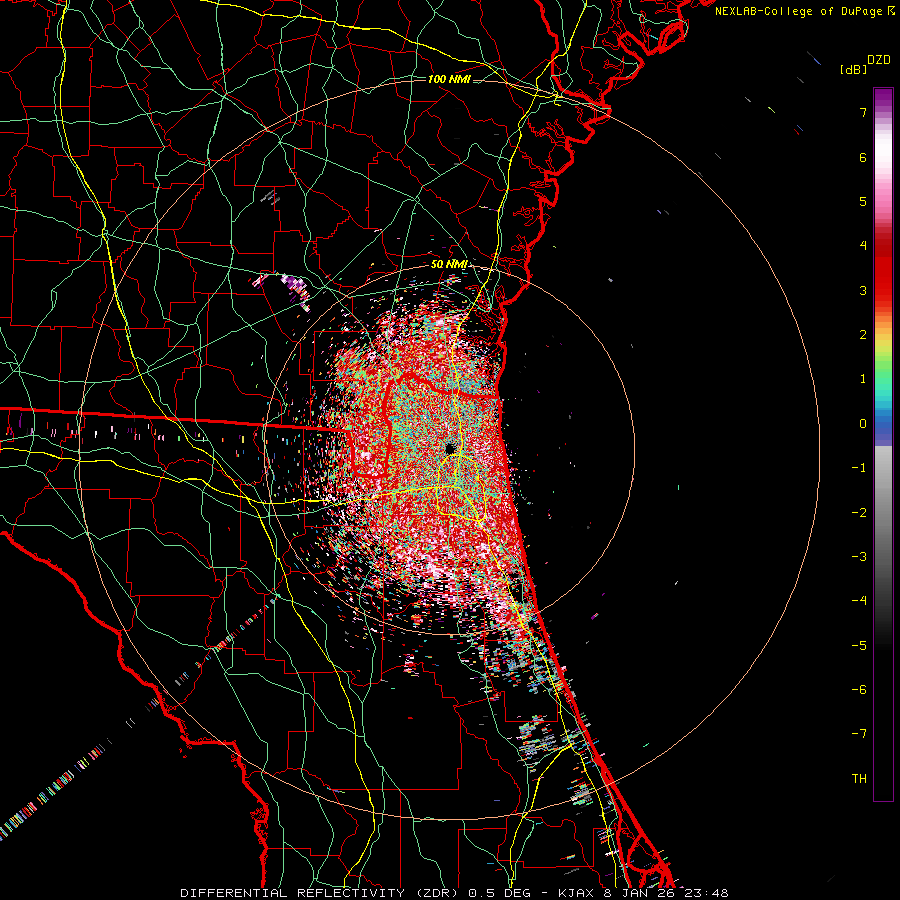
Task: Click the -3 value on the color scale
Action: [x=859, y=557]
